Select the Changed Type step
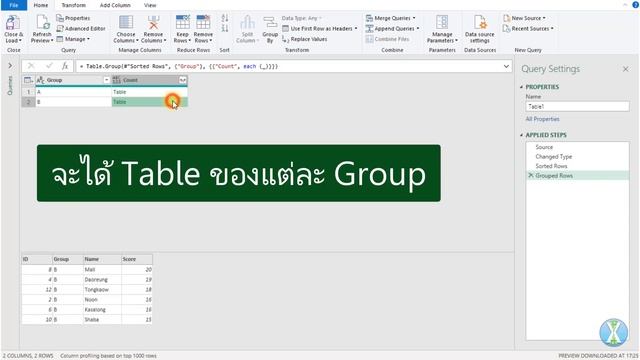640x360 pixels. [578, 156]
